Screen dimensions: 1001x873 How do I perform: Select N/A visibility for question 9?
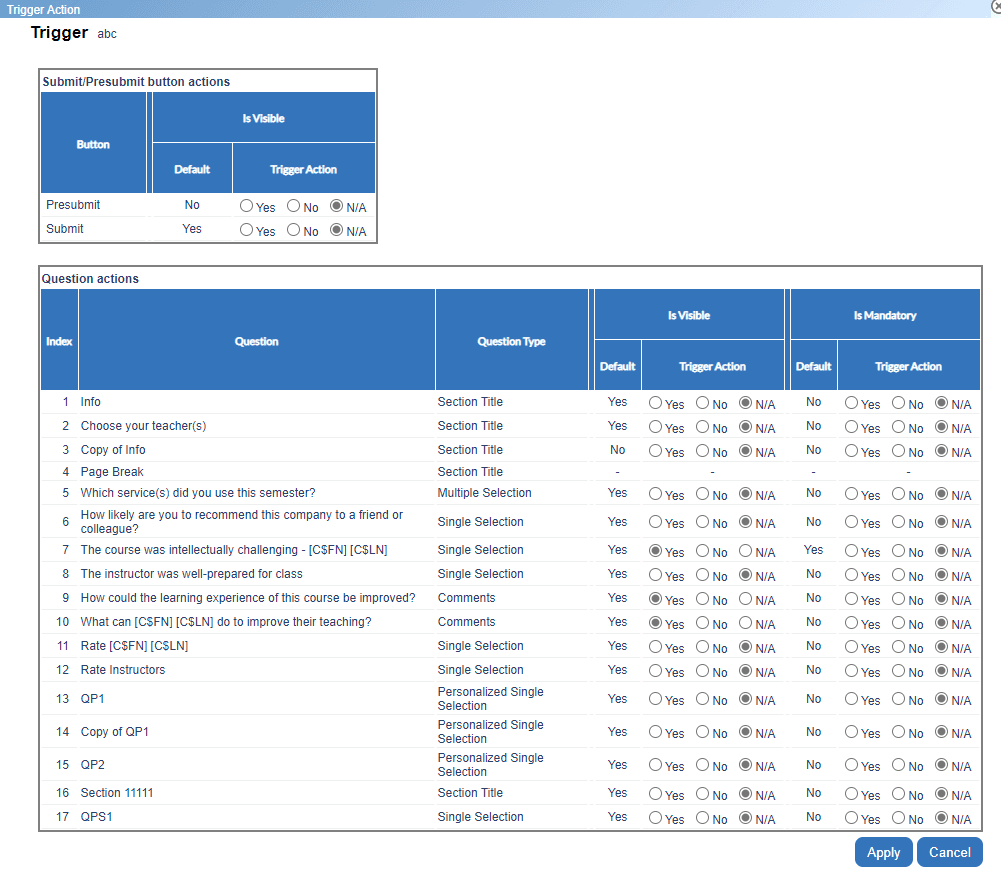tap(746, 599)
